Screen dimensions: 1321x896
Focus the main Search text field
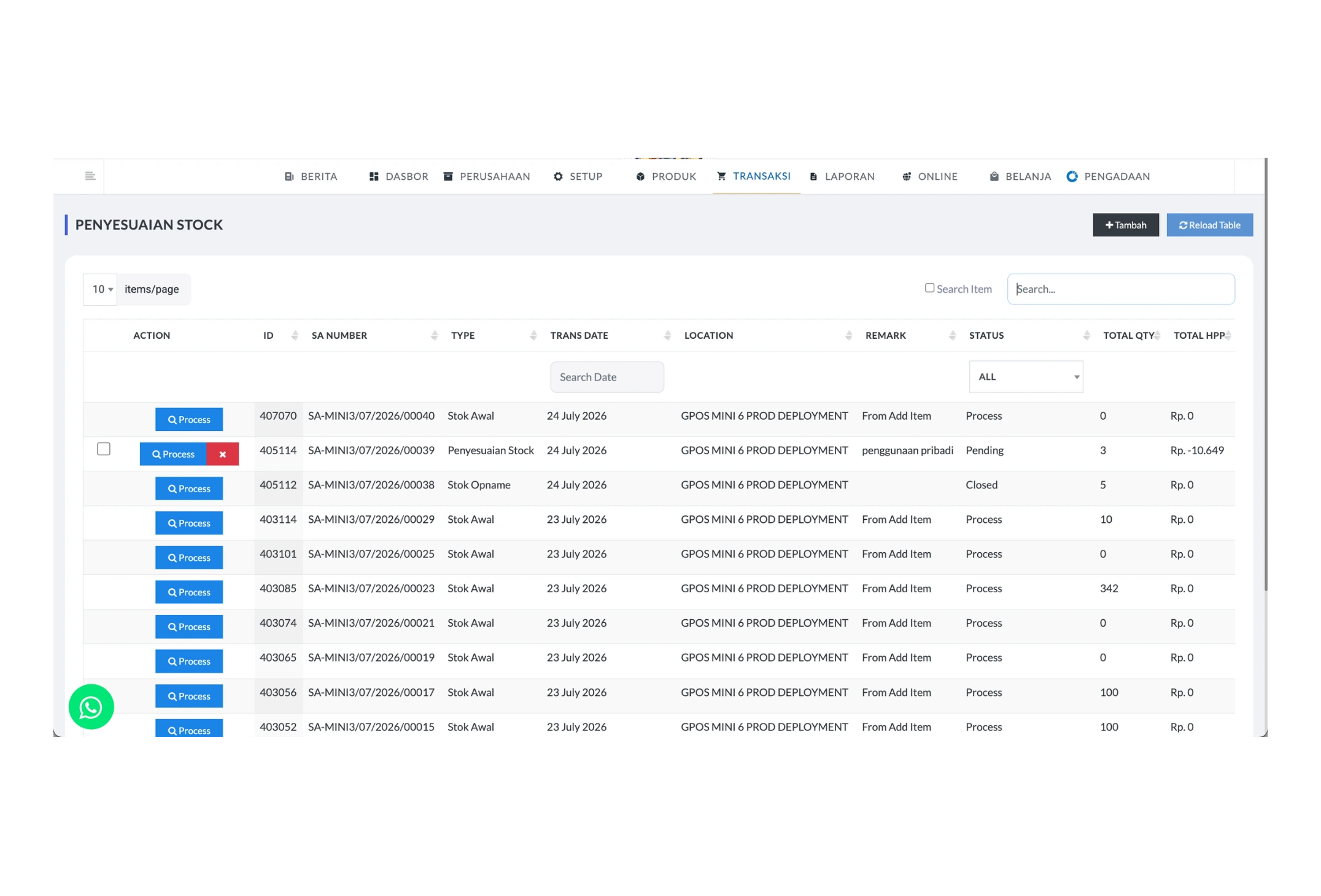[x=1120, y=289]
